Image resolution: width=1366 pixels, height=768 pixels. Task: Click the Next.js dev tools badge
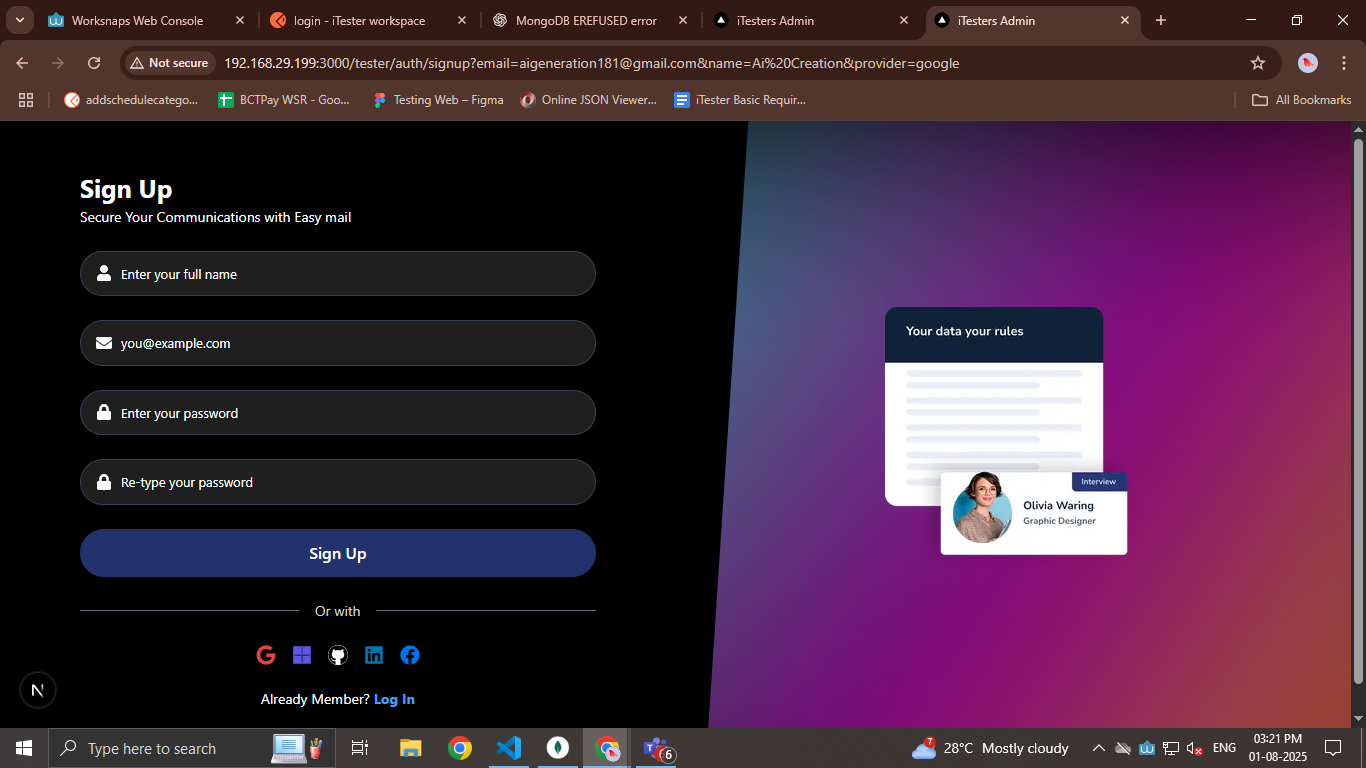pyautogui.click(x=38, y=690)
